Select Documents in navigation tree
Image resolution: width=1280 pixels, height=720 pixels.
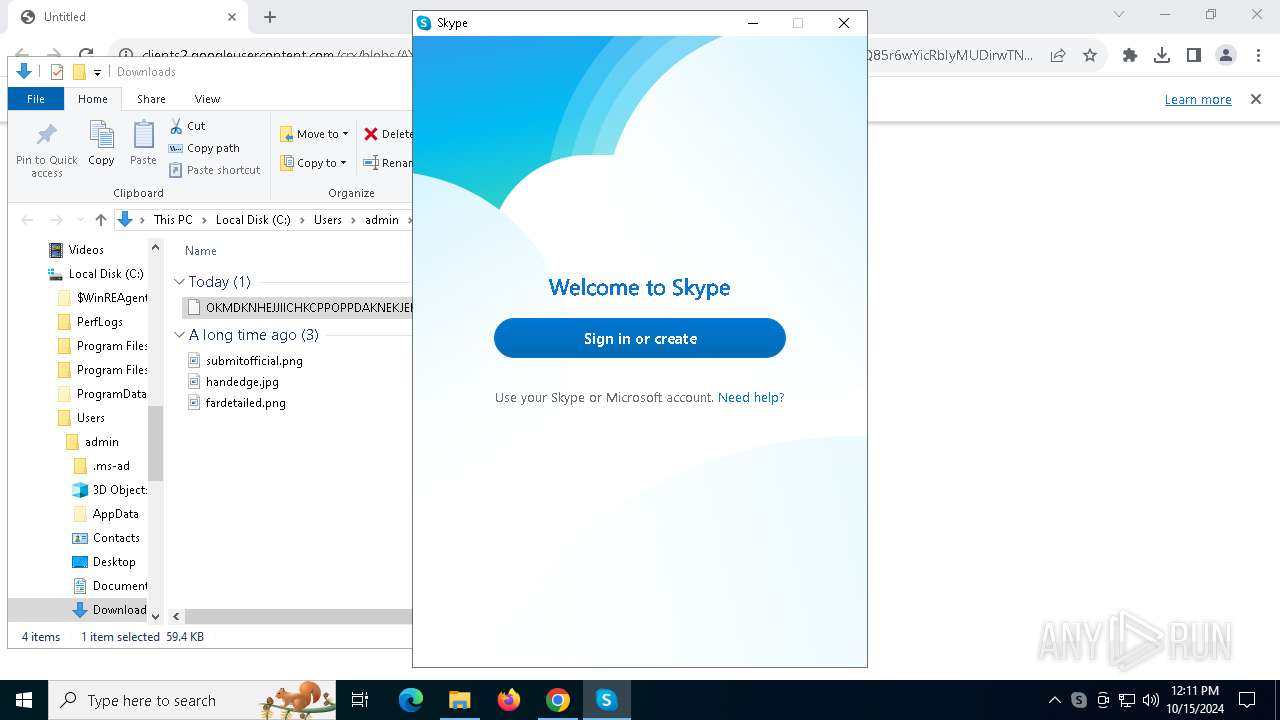[120, 586]
